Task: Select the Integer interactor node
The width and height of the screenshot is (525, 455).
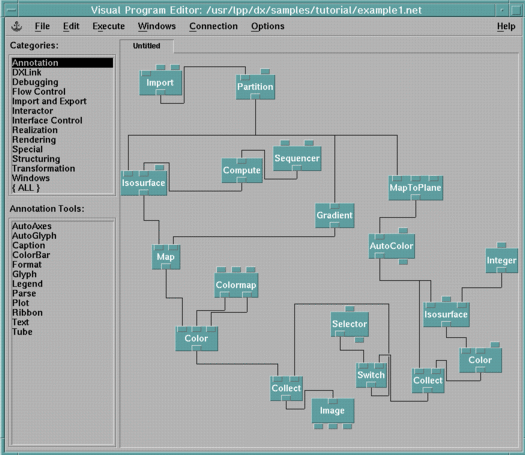Action: click(502, 260)
